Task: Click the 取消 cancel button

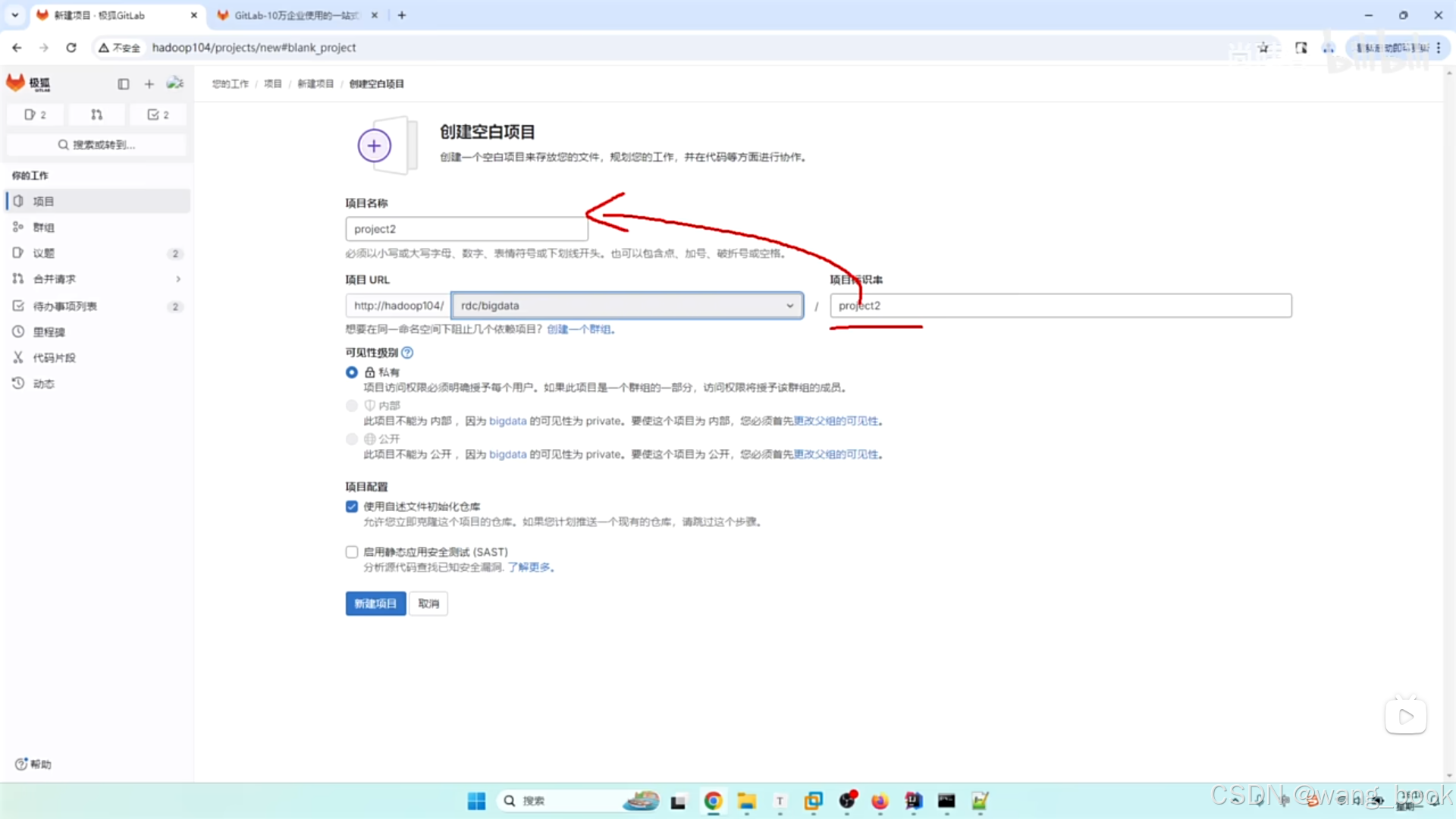Action: [x=428, y=603]
